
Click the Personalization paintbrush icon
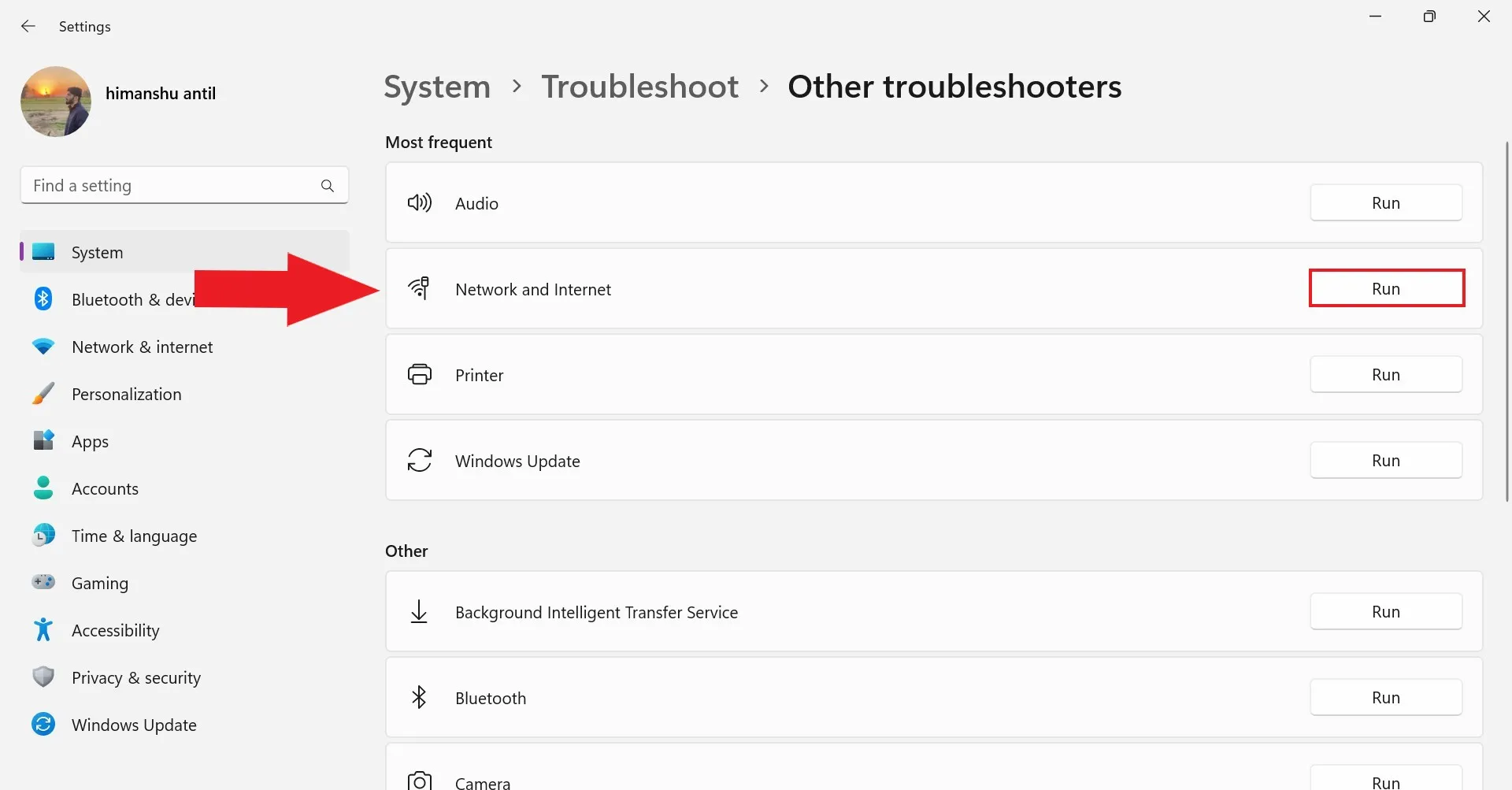43,394
